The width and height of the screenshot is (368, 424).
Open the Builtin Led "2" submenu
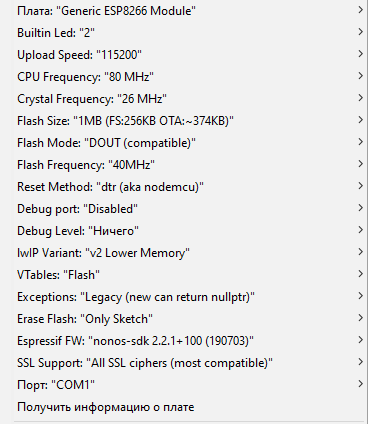(190, 33)
